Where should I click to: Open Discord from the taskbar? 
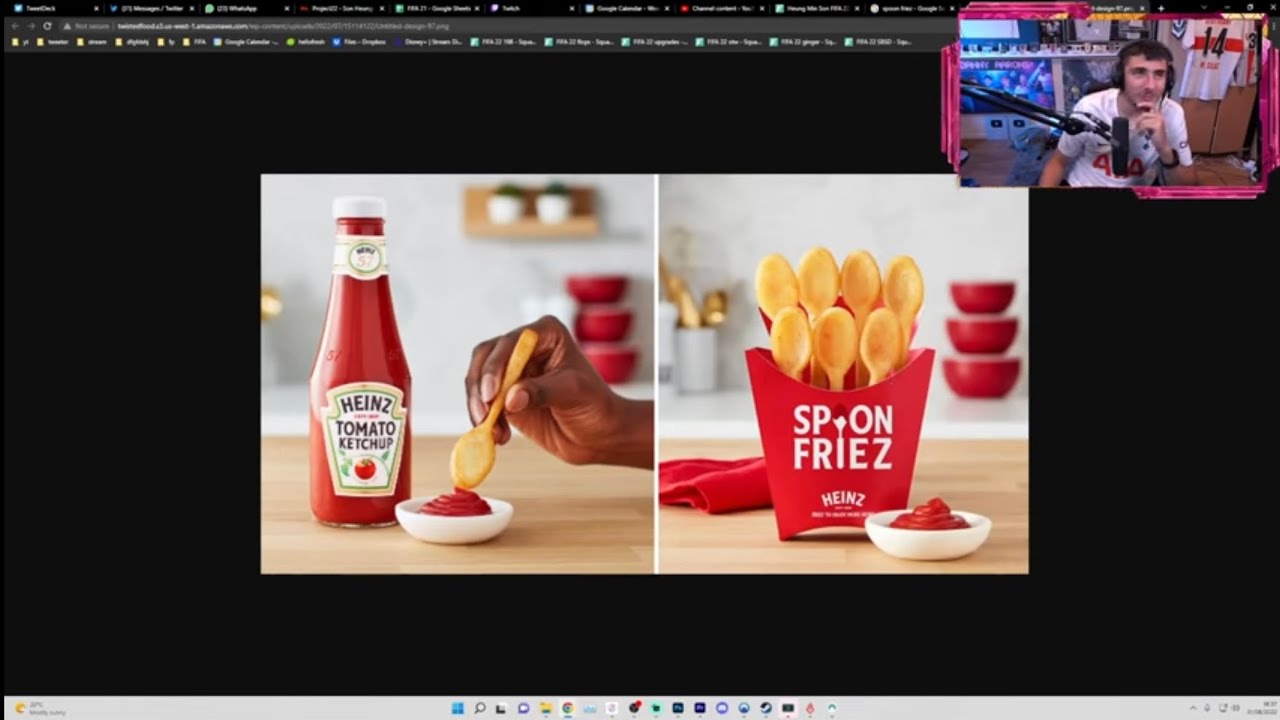click(x=722, y=708)
